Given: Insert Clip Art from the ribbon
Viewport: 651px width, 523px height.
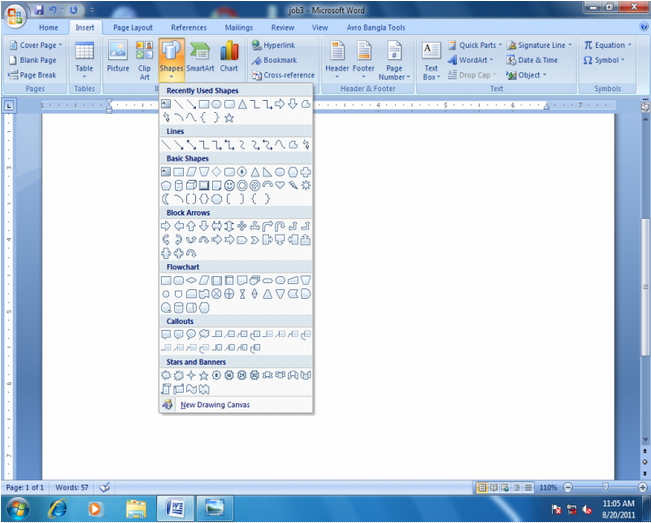Looking at the screenshot, I should pos(145,57).
